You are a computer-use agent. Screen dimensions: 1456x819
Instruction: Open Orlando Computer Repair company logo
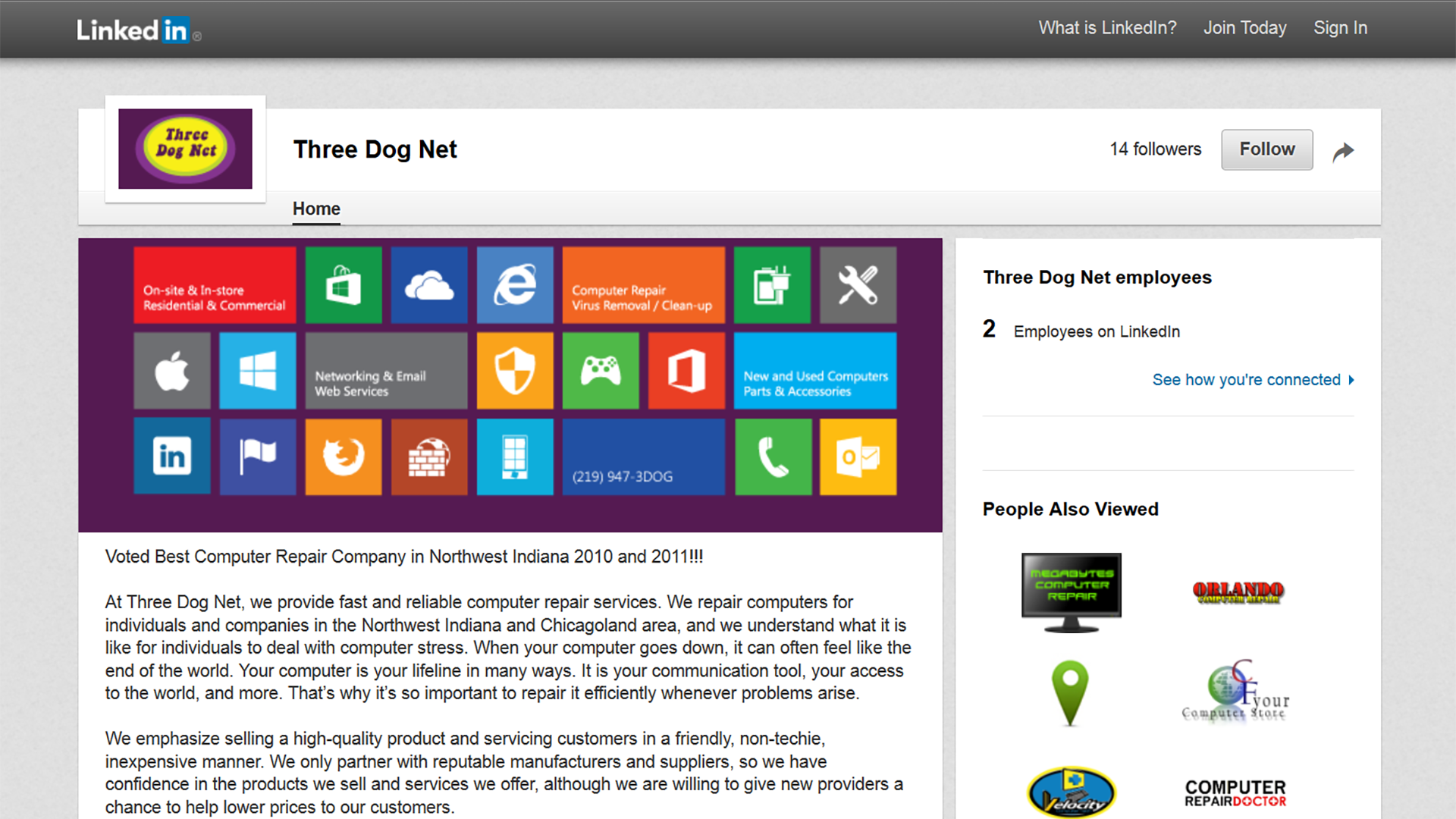(1238, 592)
